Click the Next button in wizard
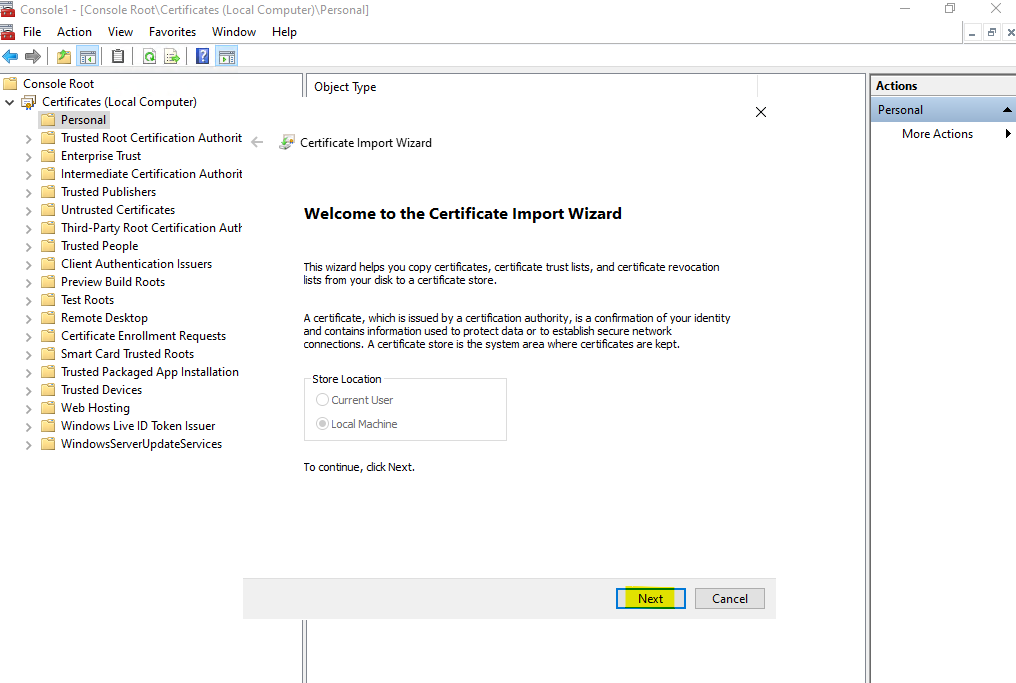Screen dimensions: 1016x683 651,599
